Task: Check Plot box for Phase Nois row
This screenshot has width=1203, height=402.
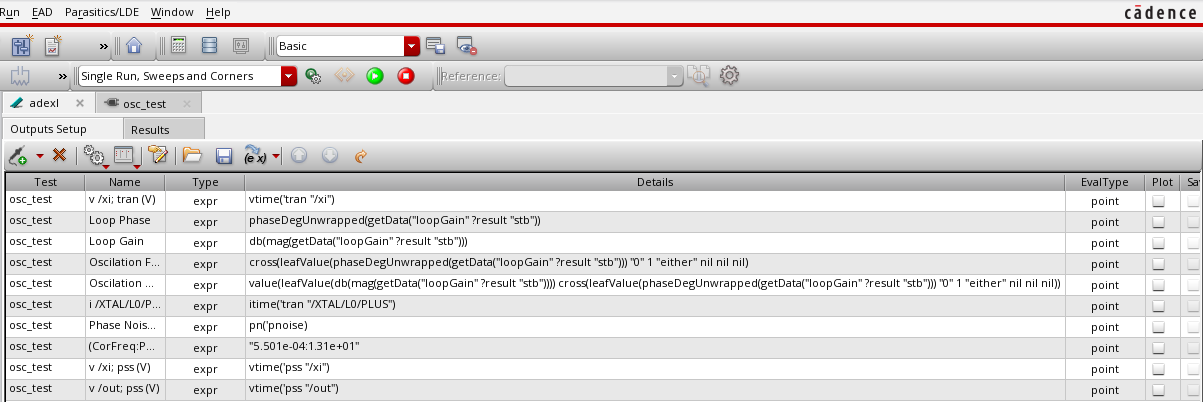Action: (1159, 326)
